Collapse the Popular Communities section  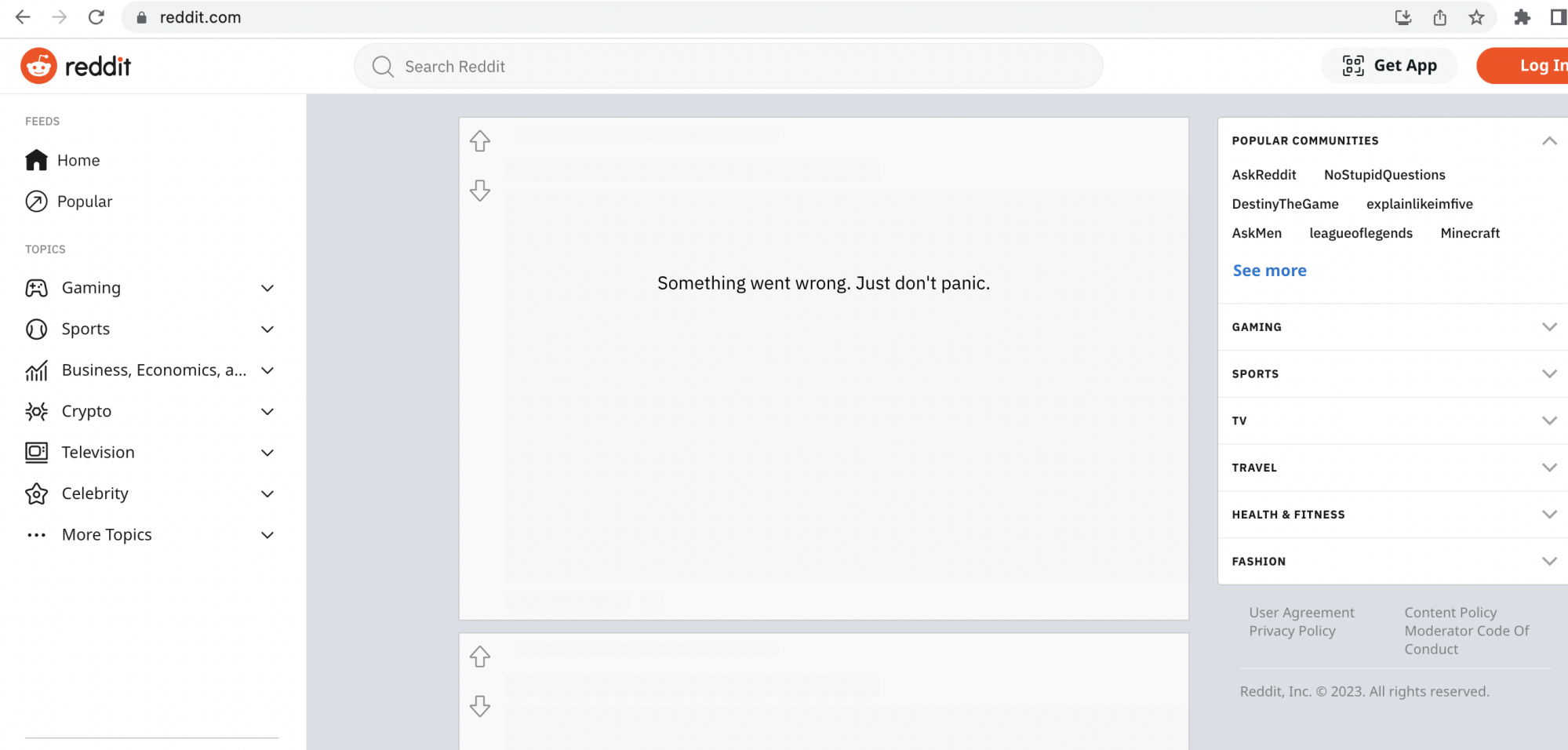1549,140
